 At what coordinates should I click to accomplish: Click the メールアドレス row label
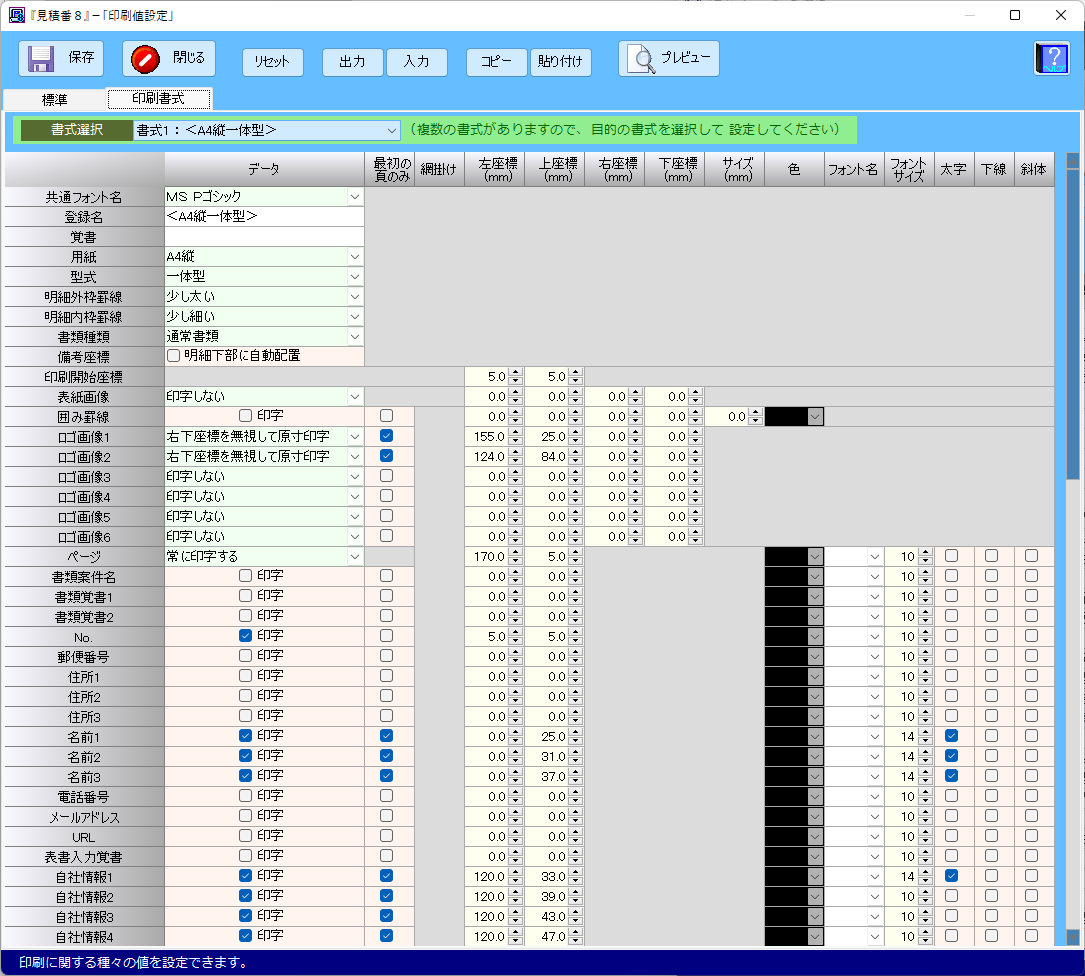(x=84, y=817)
